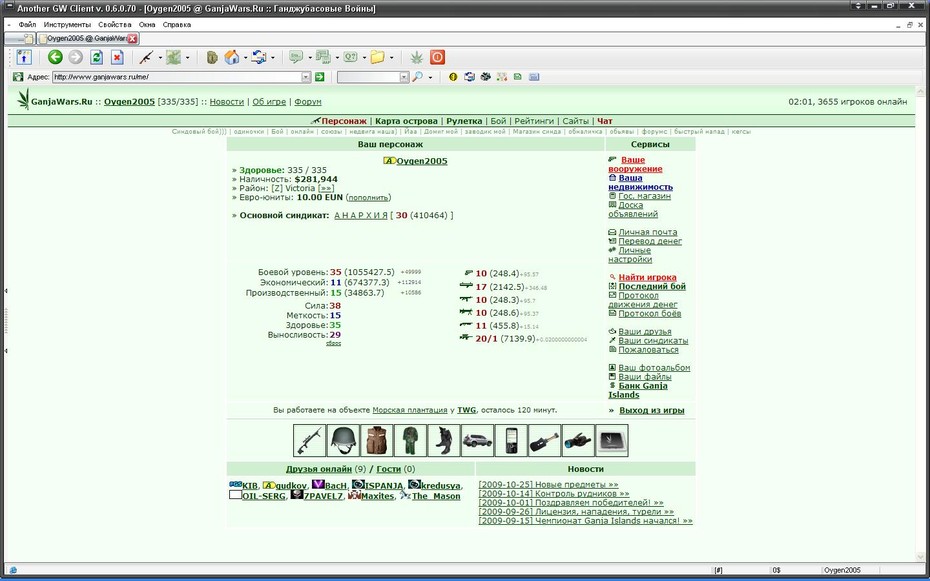
Task: Expand the address bar URL dropdown
Action: point(306,76)
